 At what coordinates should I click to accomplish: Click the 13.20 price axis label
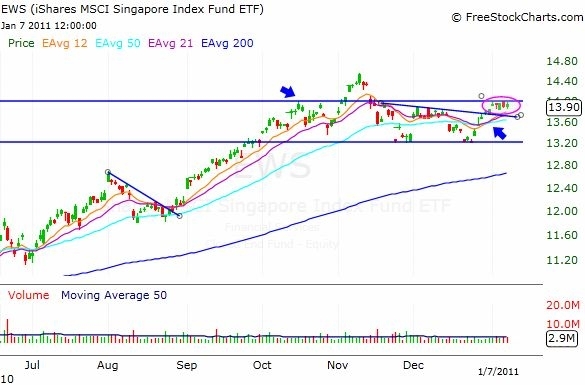pyautogui.click(x=561, y=143)
